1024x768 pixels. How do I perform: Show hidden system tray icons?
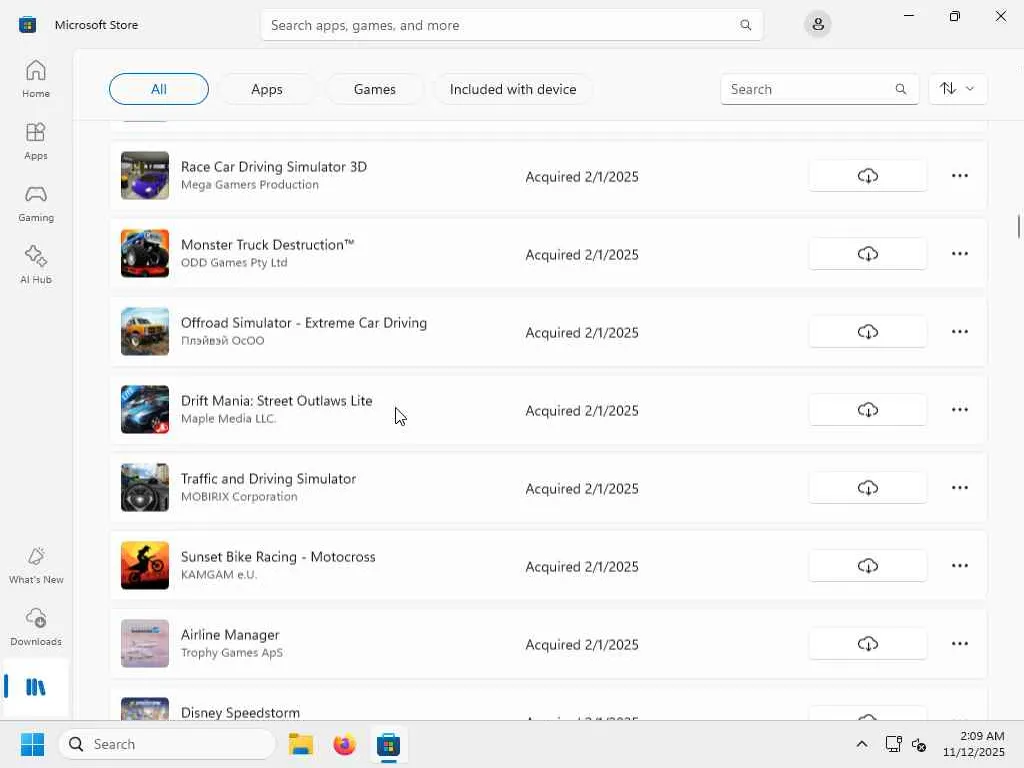[861, 744]
